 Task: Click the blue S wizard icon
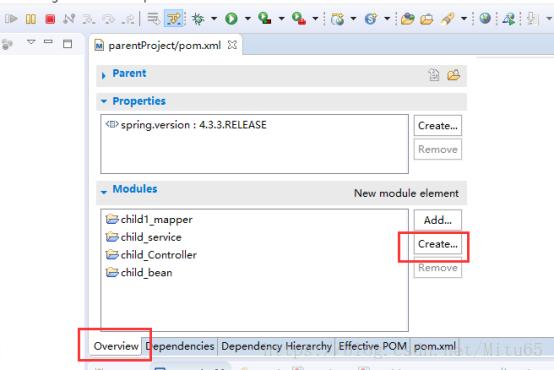371,18
